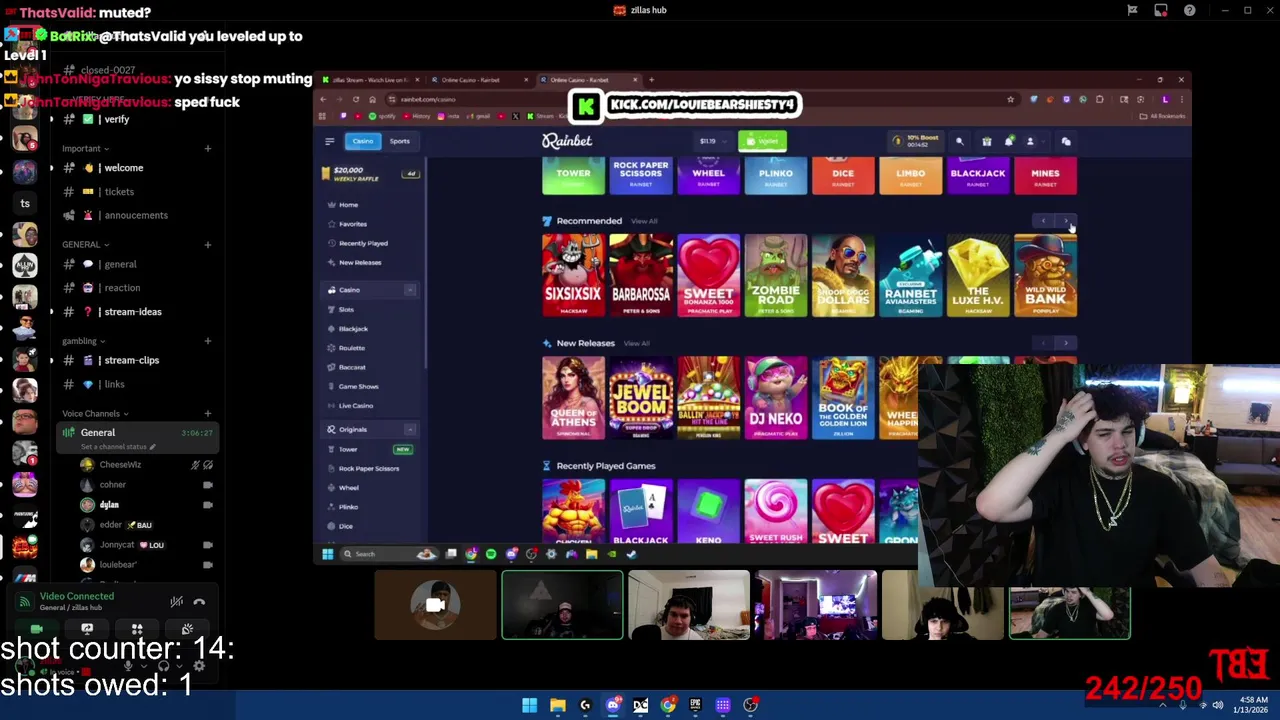
Task: Click the Rainbet search magnifier icon
Action: click(960, 141)
